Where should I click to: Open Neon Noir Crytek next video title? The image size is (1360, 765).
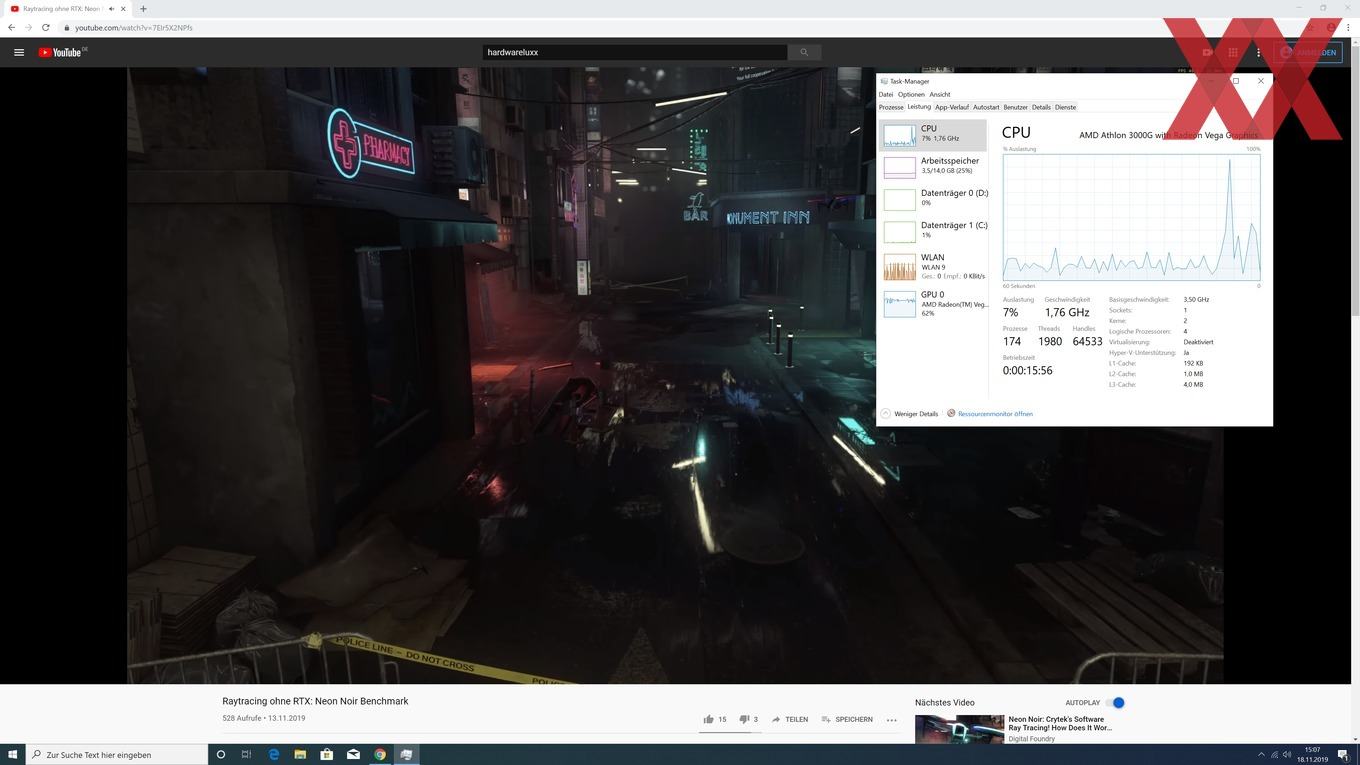tap(1059, 723)
